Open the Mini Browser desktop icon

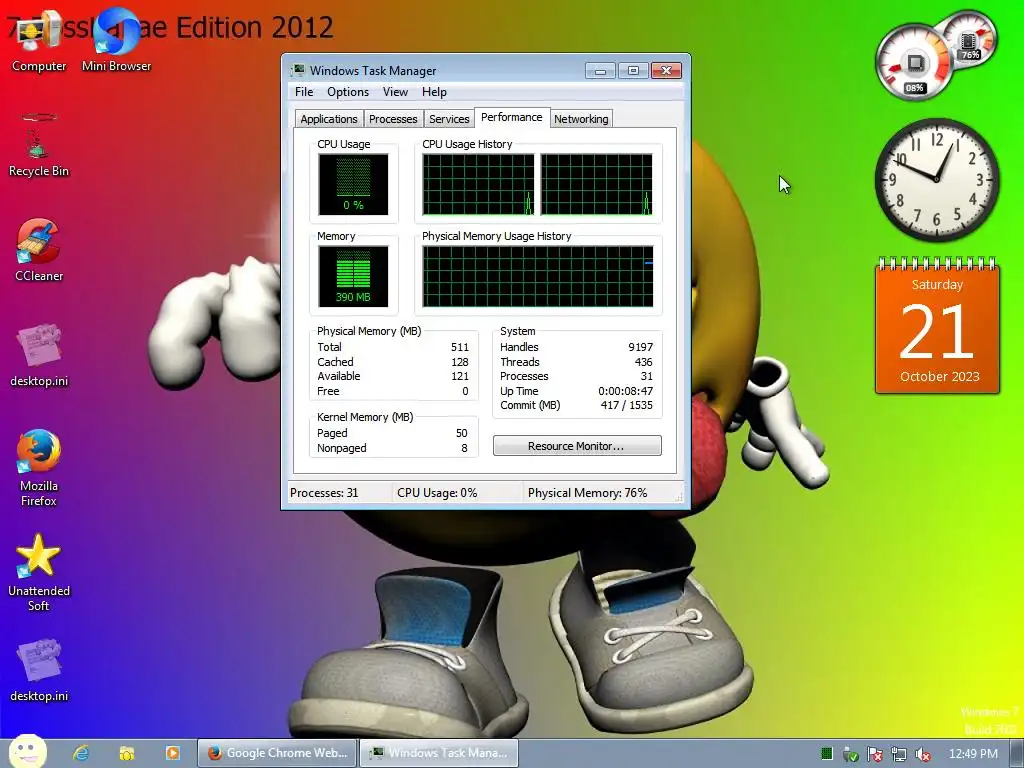(x=116, y=40)
